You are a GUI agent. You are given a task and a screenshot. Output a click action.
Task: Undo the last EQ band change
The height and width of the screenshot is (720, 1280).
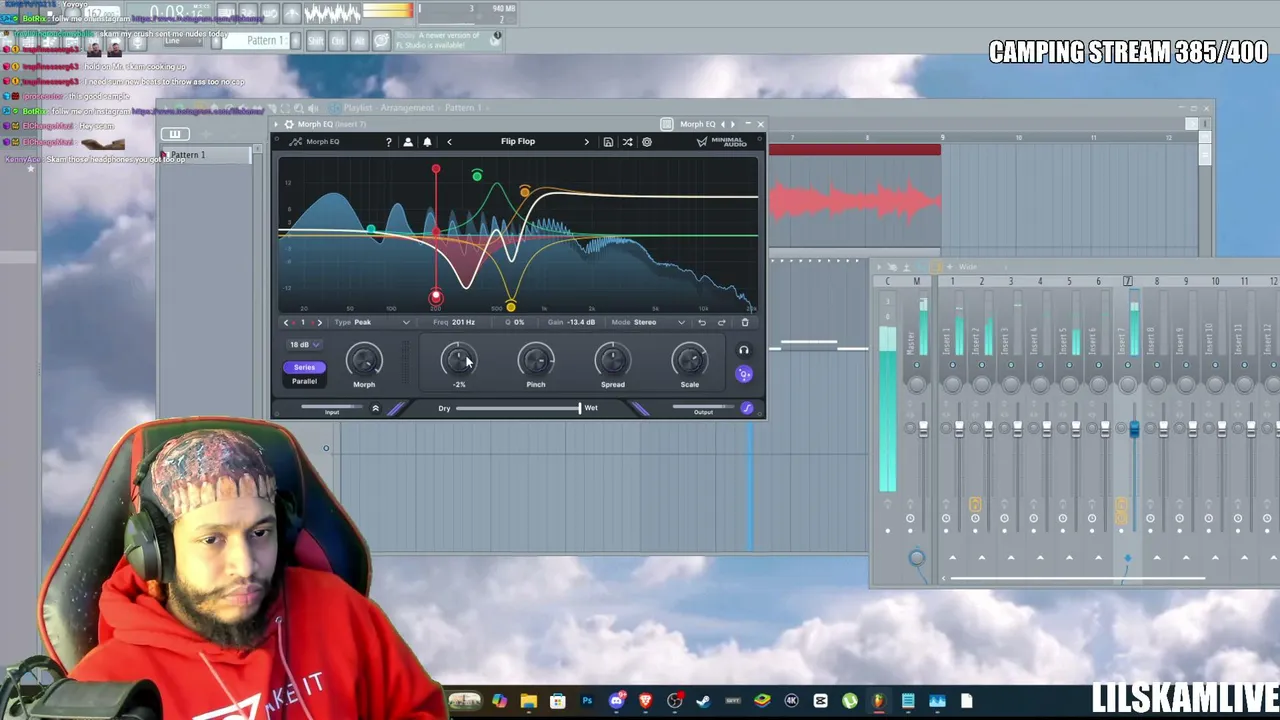[702, 322]
